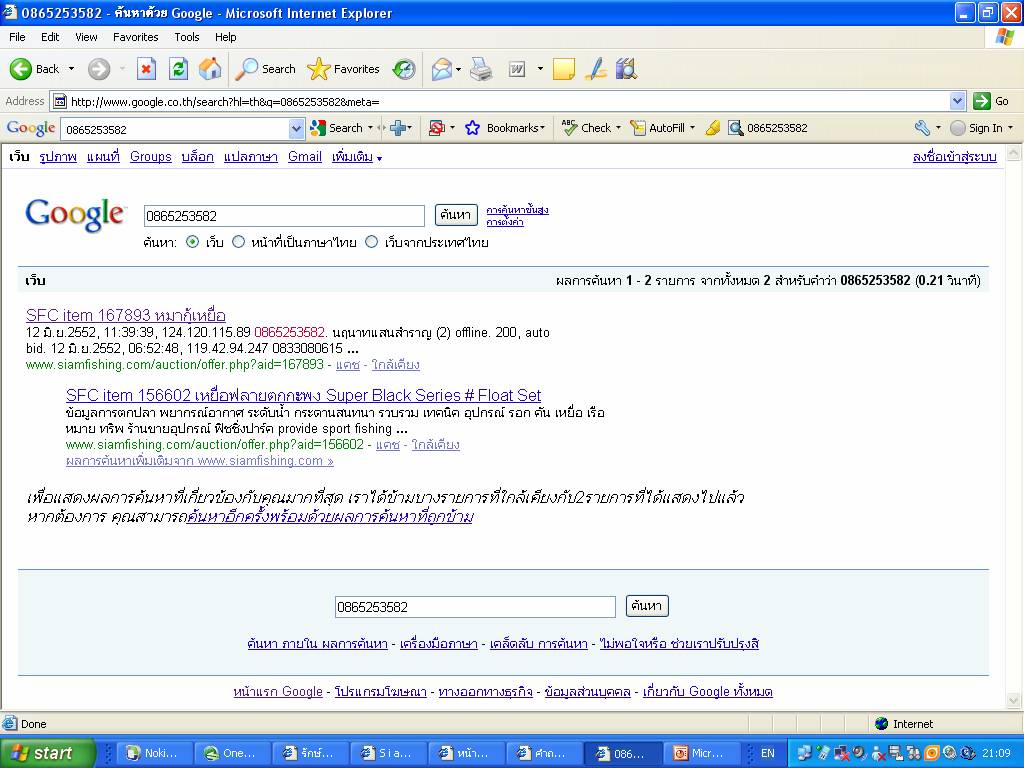This screenshot has width=1024, height=768.
Task: Click the ค้นหา button beside the bottom search box
Action: coord(647,606)
